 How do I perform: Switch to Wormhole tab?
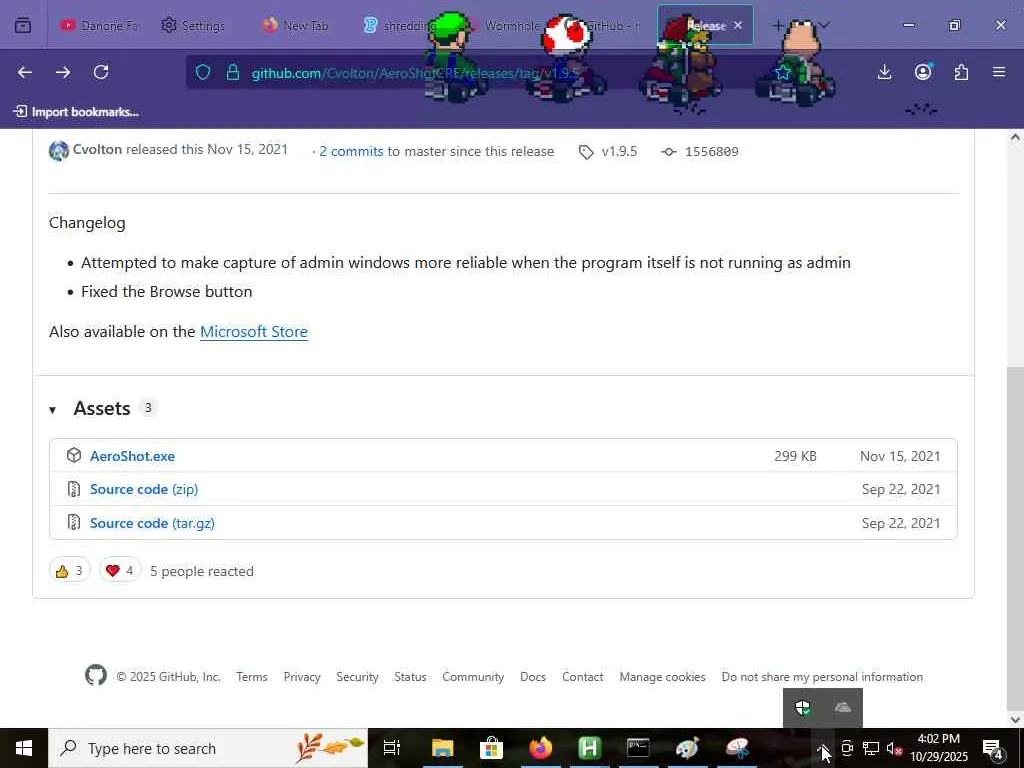point(503,25)
